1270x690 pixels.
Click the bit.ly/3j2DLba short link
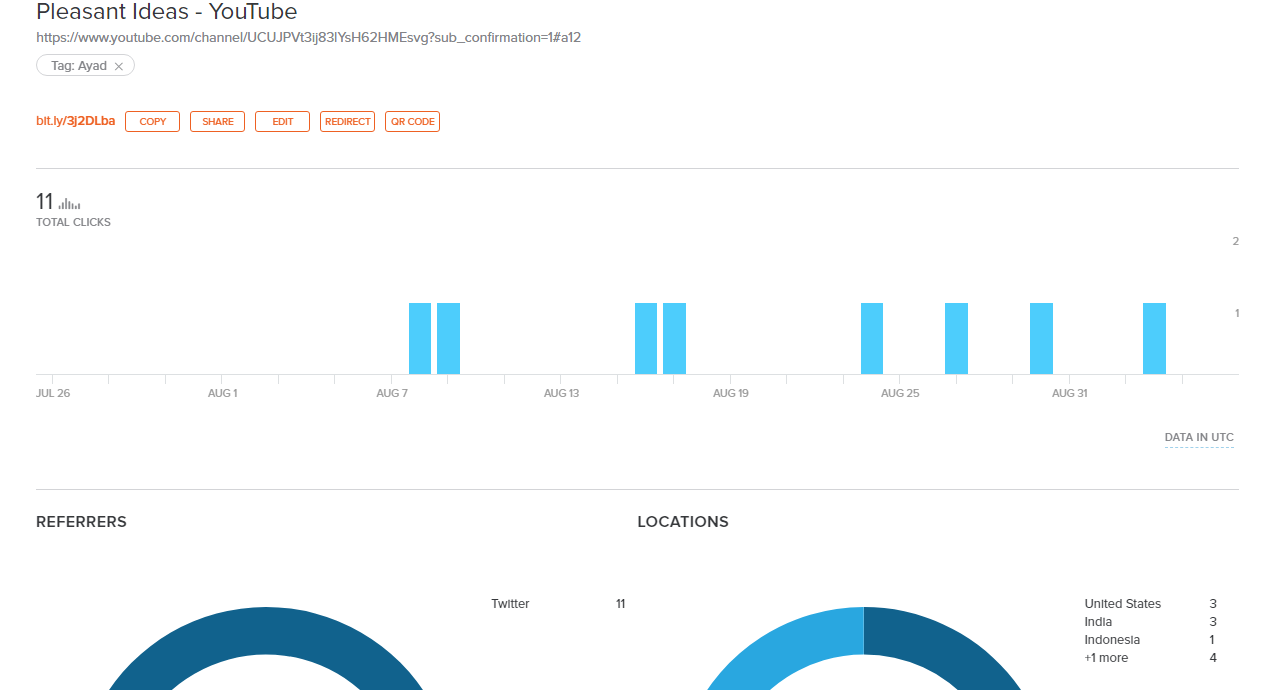click(76, 121)
